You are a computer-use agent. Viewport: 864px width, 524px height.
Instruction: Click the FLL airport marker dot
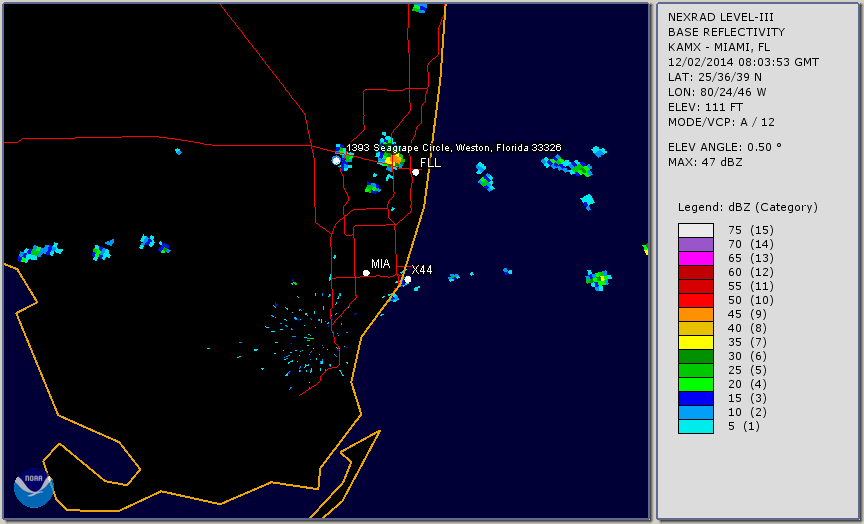(415, 172)
